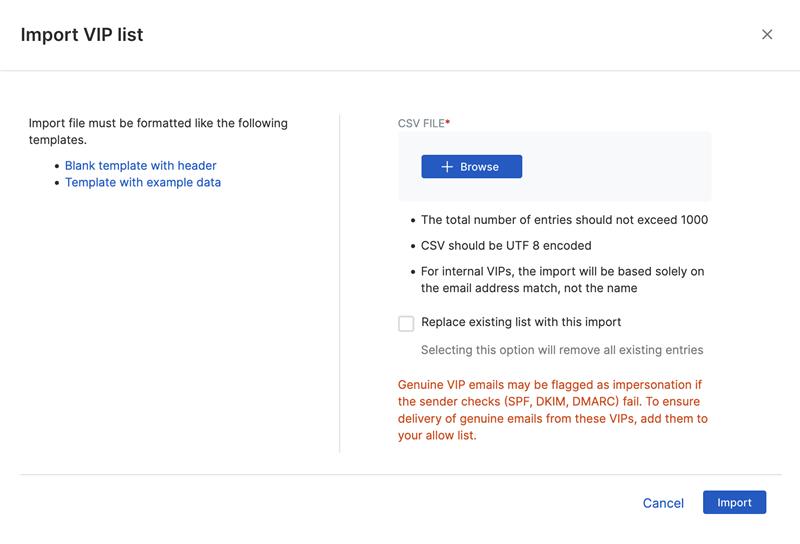This screenshot has width=800, height=544.
Task: Click the red required asterisk
Action: (x=448, y=122)
